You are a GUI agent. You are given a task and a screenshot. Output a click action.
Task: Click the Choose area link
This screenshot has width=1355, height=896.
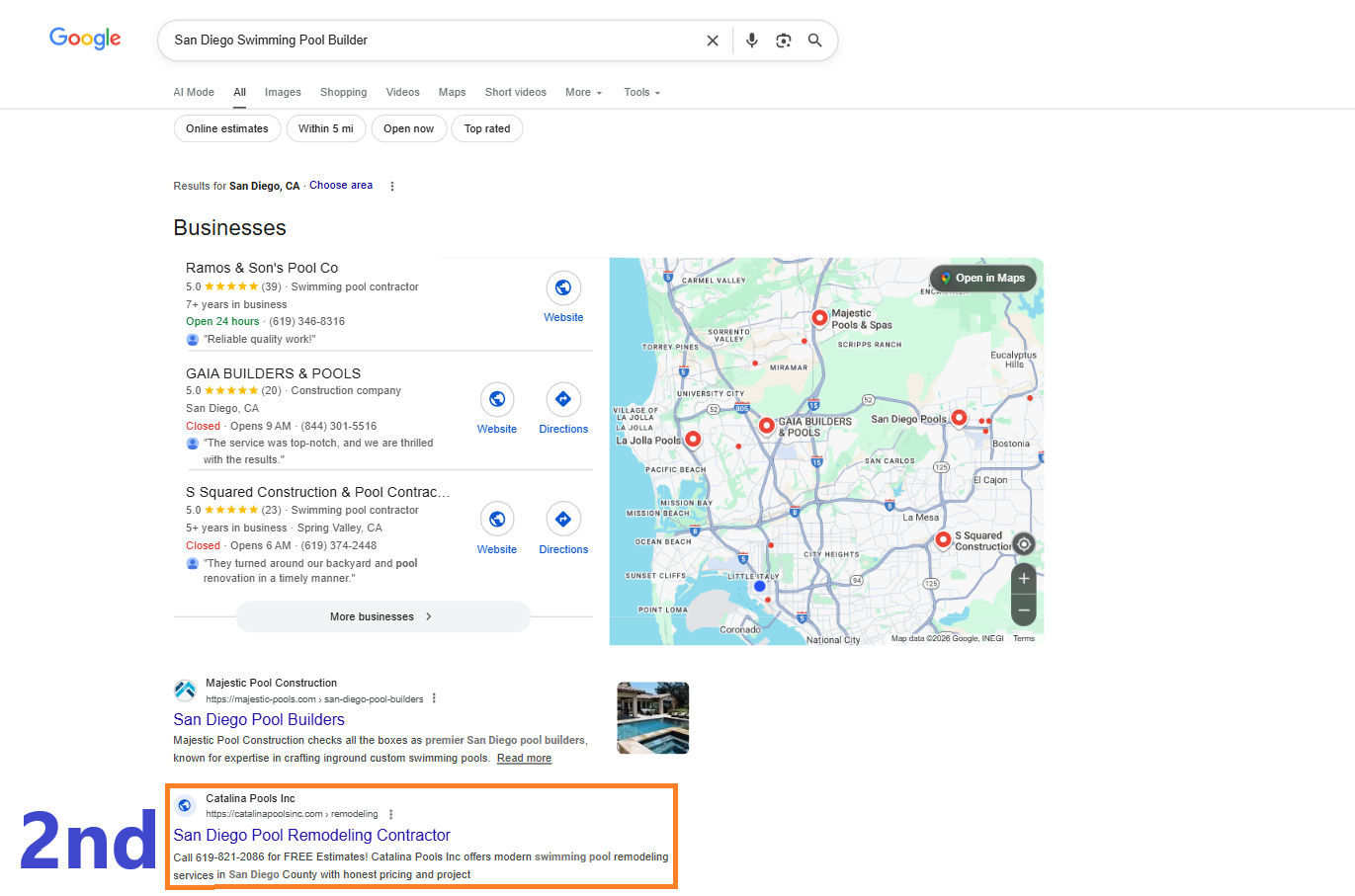(x=341, y=185)
